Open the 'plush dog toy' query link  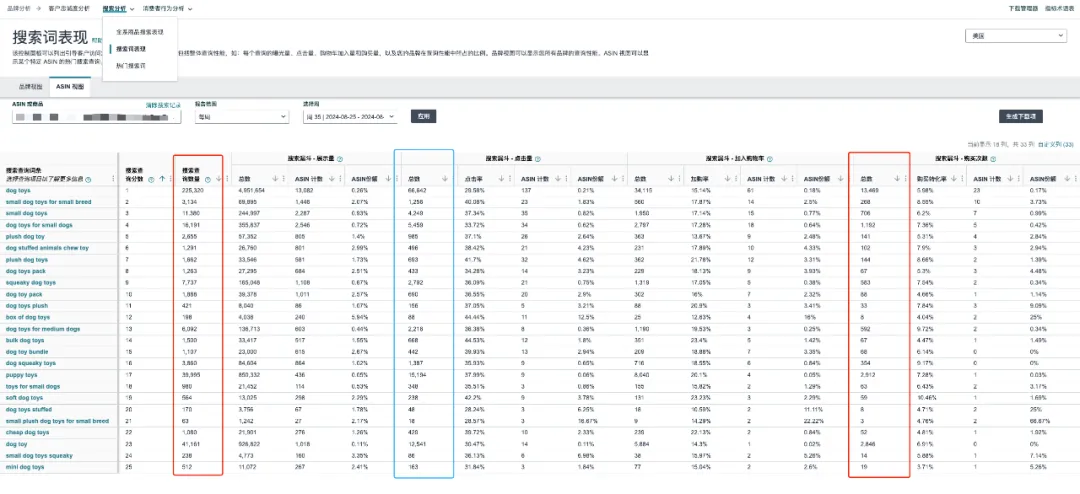click(25, 236)
